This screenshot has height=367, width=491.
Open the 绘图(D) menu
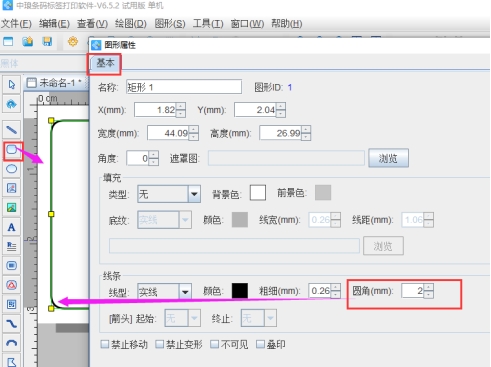tap(131, 24)
